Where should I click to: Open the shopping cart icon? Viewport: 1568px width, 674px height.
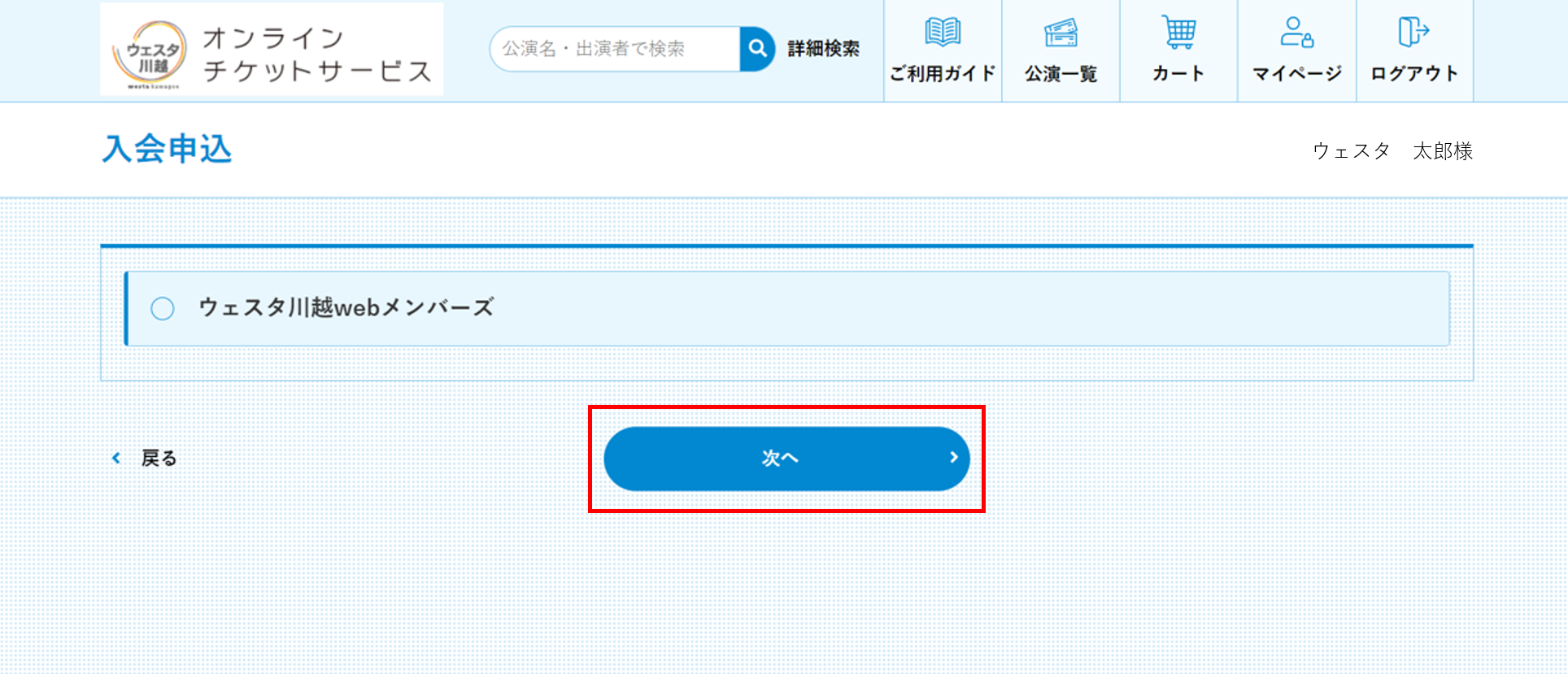1178,33
